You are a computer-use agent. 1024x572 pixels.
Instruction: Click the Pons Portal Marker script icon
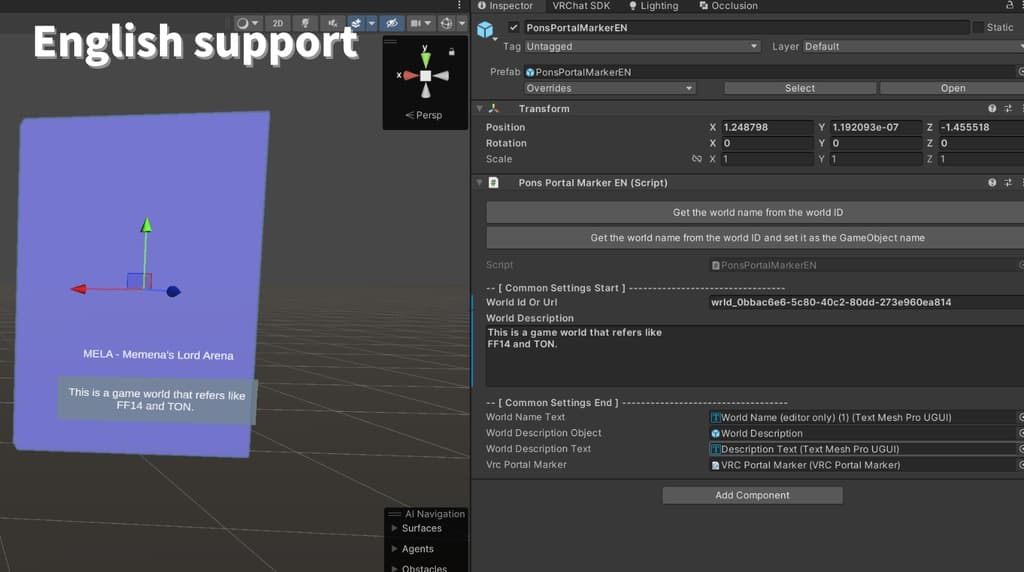494,183
